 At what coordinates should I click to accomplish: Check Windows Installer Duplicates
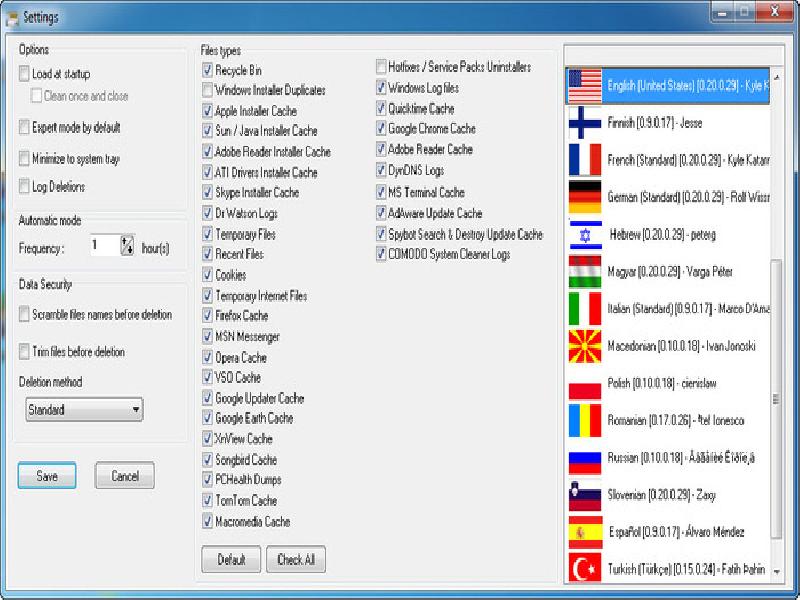(207, 90)
